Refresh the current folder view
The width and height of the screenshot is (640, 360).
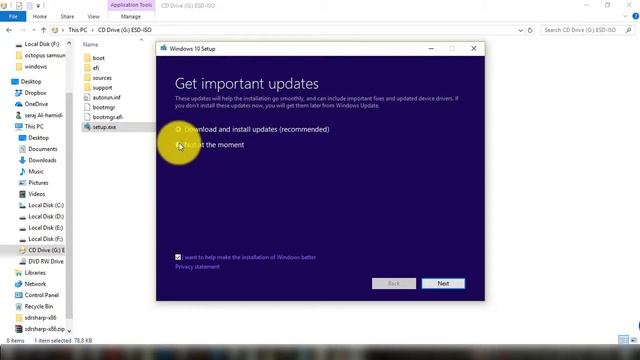530,30
